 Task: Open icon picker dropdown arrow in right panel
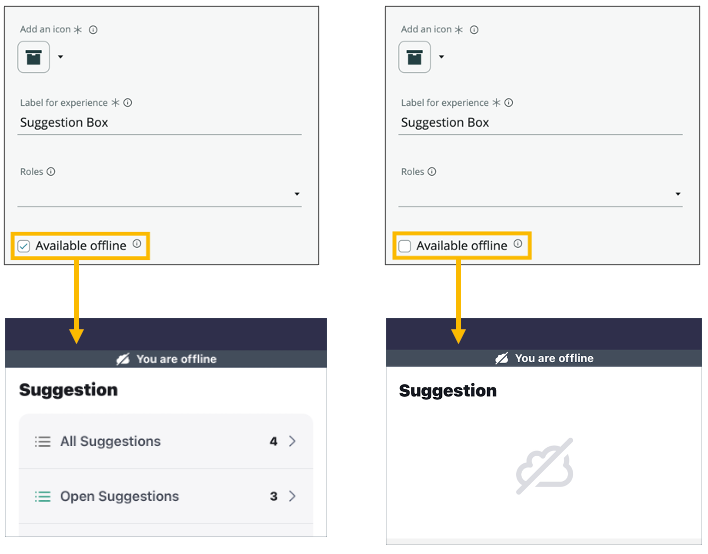click(x=441, y=57)
